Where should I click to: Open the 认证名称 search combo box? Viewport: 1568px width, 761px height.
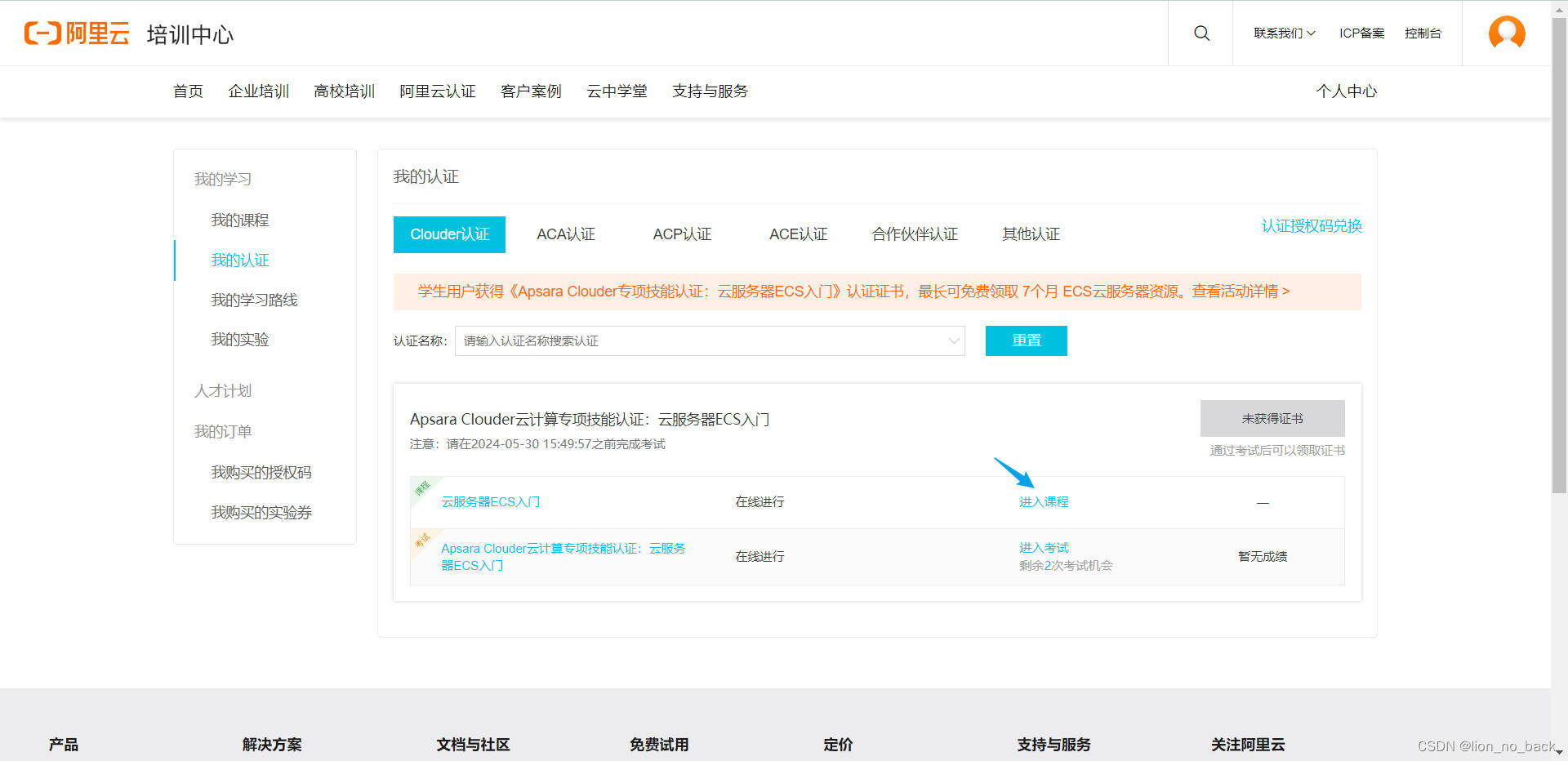[710, 341]
